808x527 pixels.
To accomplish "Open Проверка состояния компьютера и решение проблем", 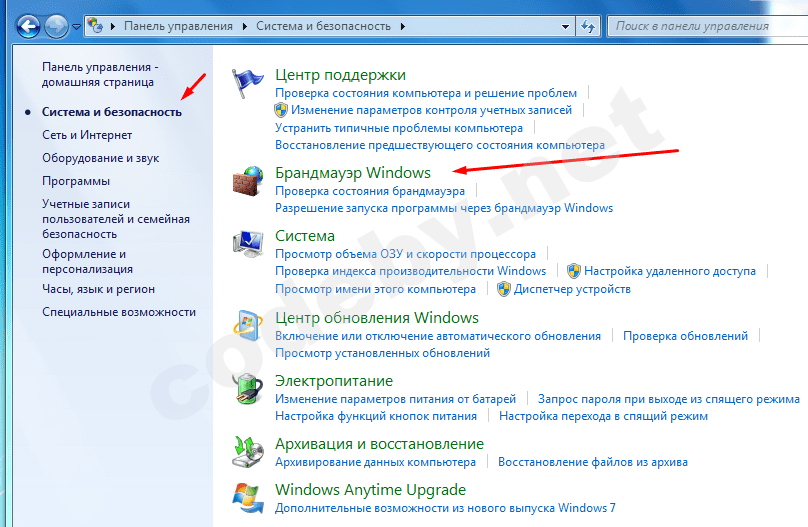I will [426, 93].
